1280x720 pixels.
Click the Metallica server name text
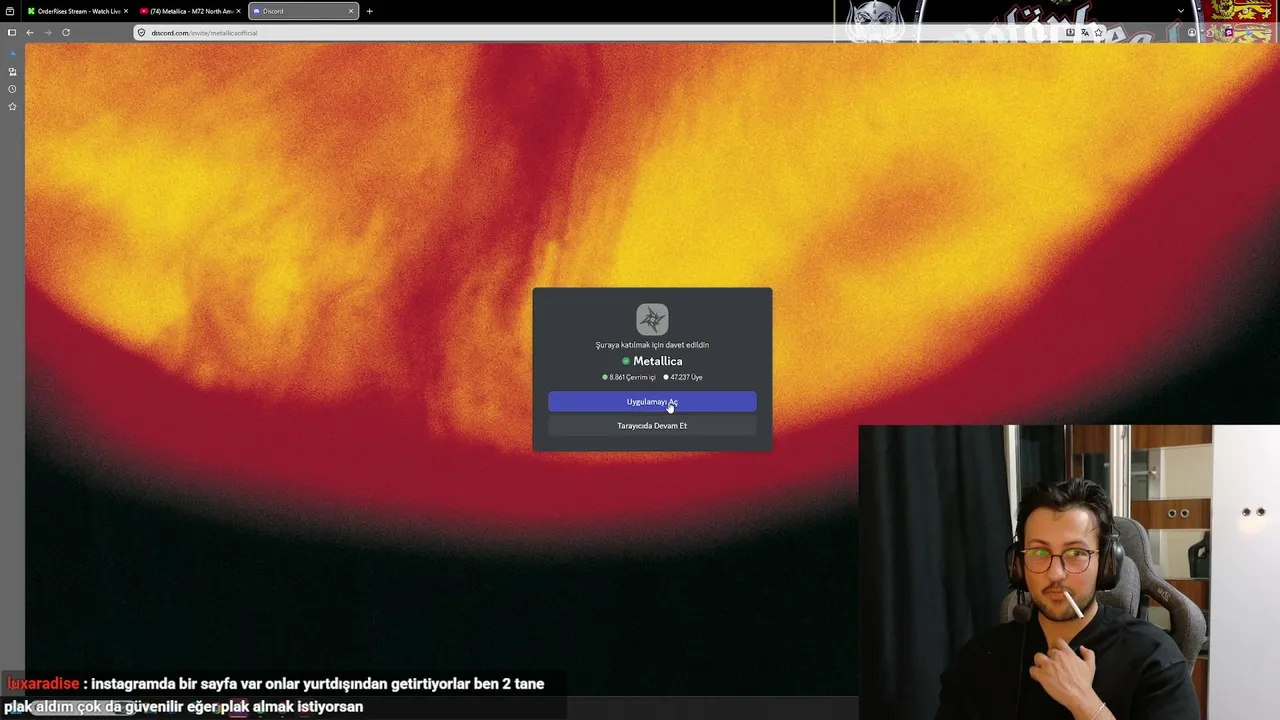658,361
